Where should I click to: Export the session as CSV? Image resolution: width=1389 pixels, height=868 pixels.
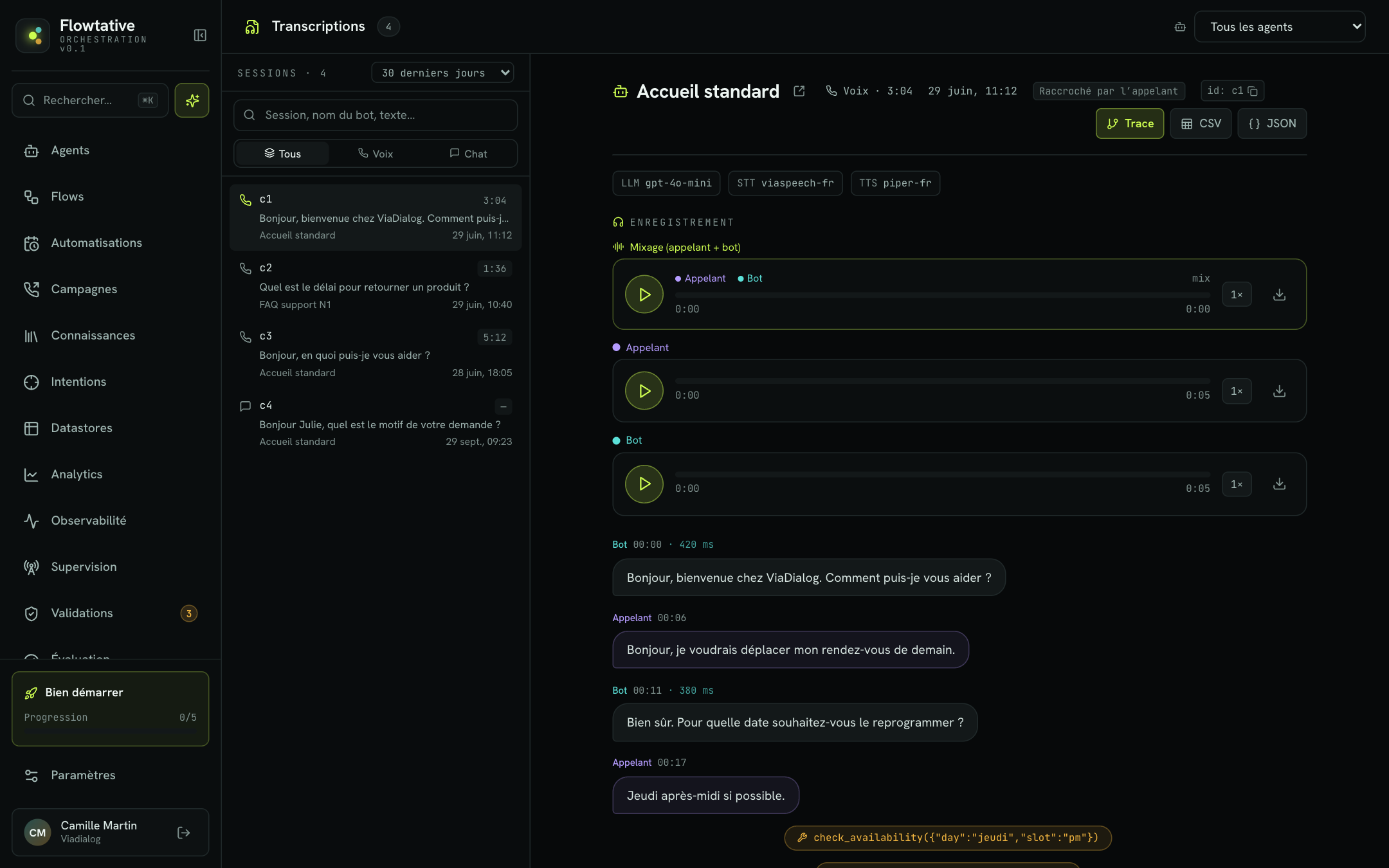click(1201, 123)
